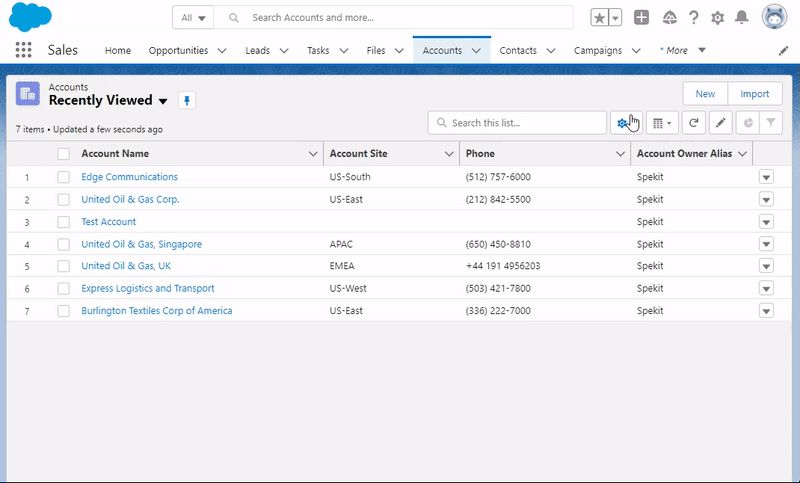Check the Burlington Textiles row checkbox
This screenshot has width=800, height=483.
63,311
